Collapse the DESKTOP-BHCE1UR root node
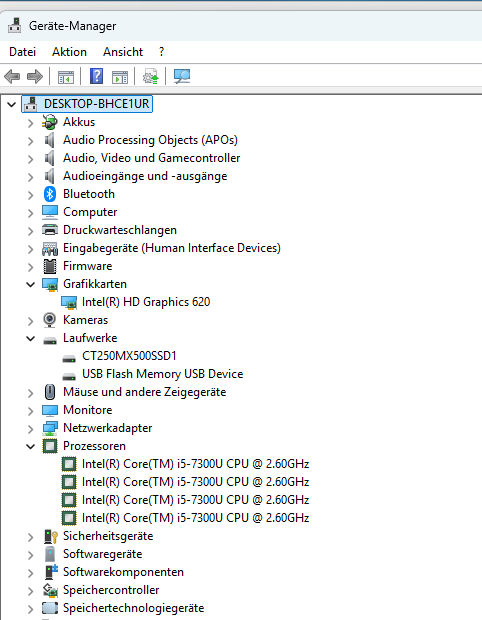 coord(11,104)
